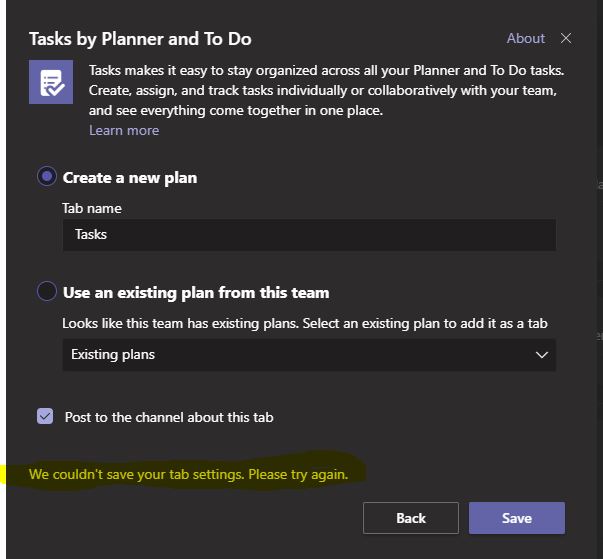Open the About link
The width and height of the screenshot is (603, 559).
(x=526, y=39)
